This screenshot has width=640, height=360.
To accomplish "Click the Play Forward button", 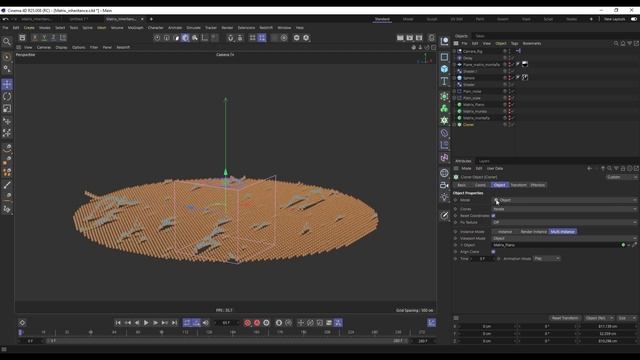I will (x=146, y=323).
